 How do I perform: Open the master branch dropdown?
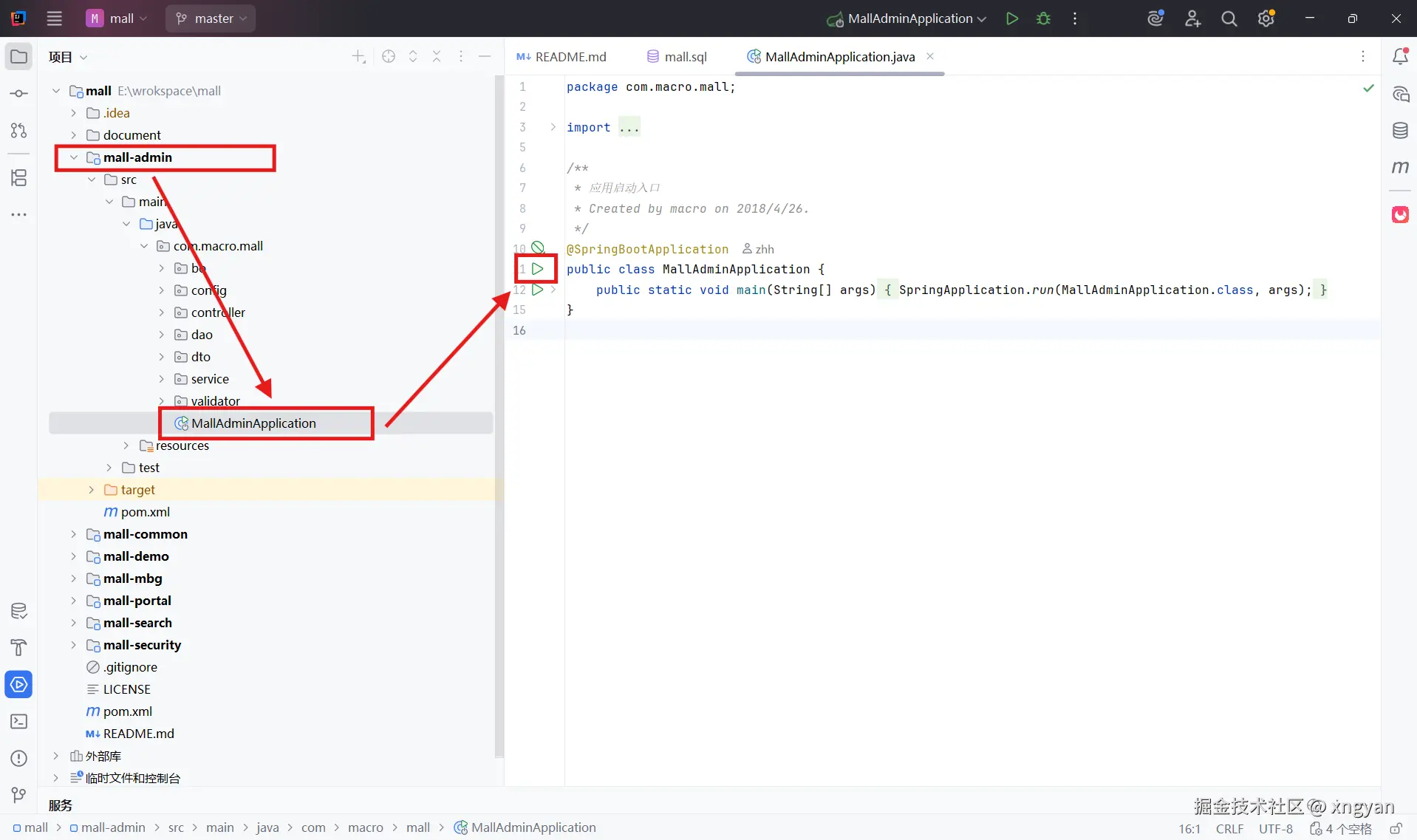click(x=211, y=18)
